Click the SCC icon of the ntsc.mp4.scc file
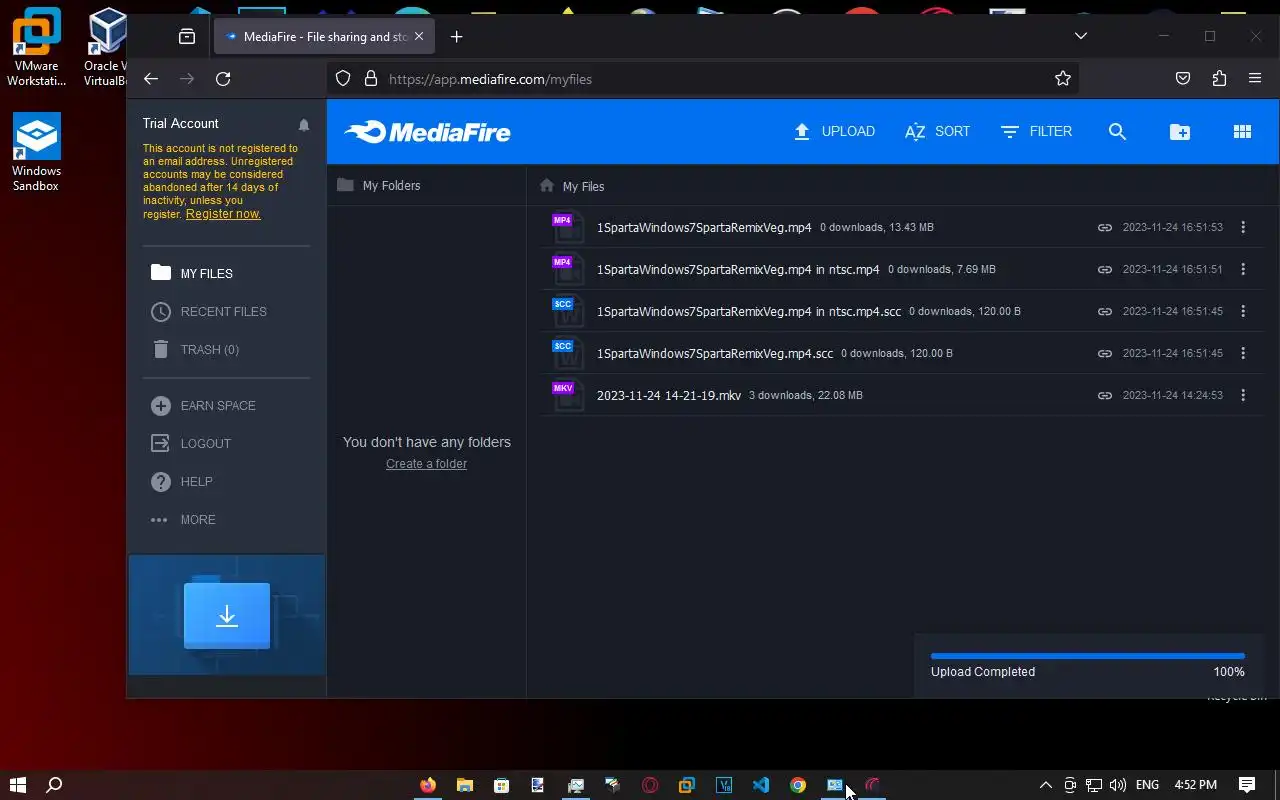Image resolution: width=1280 pixels, height=800 pixels. (x=567, y=311)
